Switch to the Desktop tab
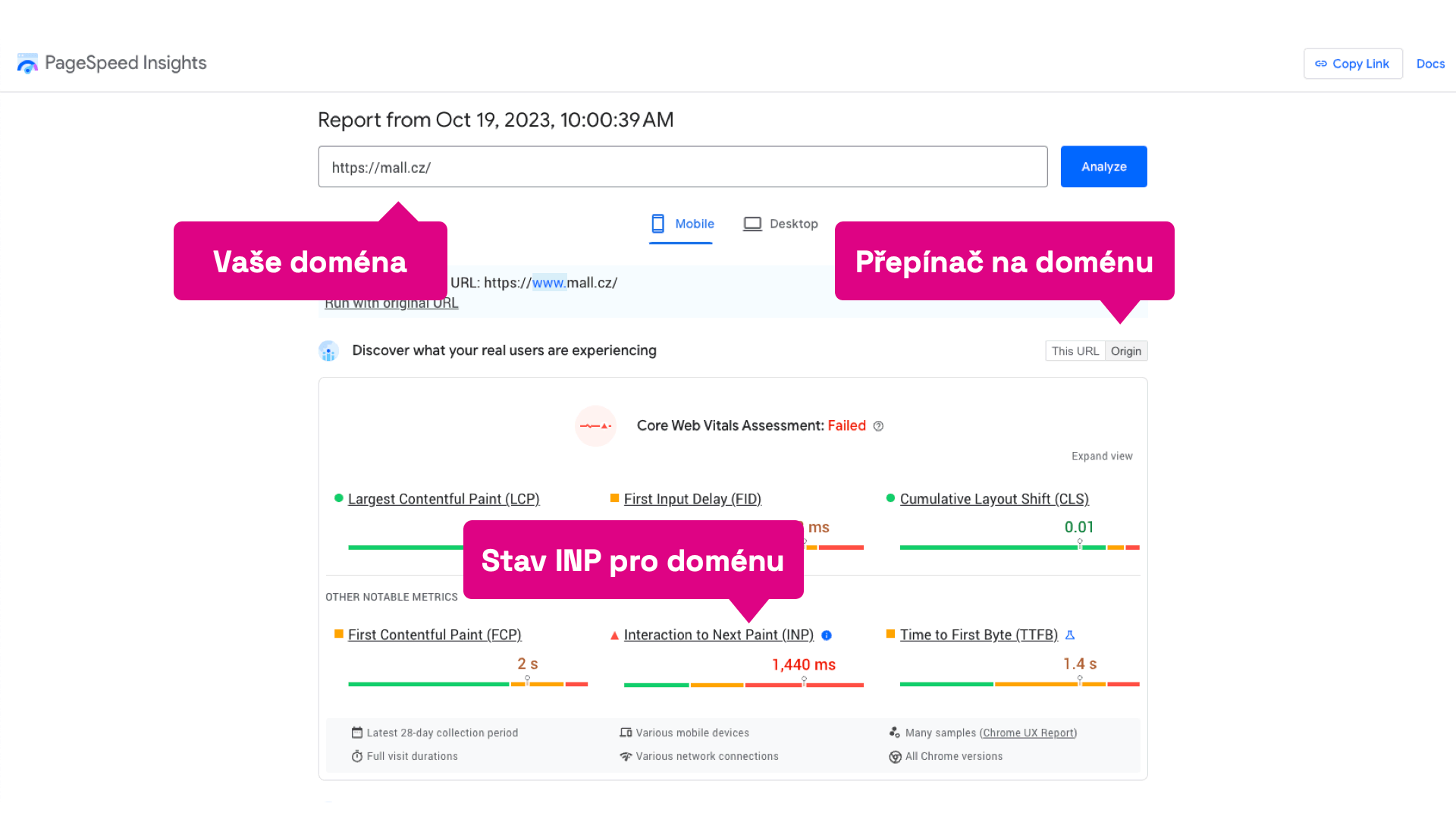 tap(793, 224)
